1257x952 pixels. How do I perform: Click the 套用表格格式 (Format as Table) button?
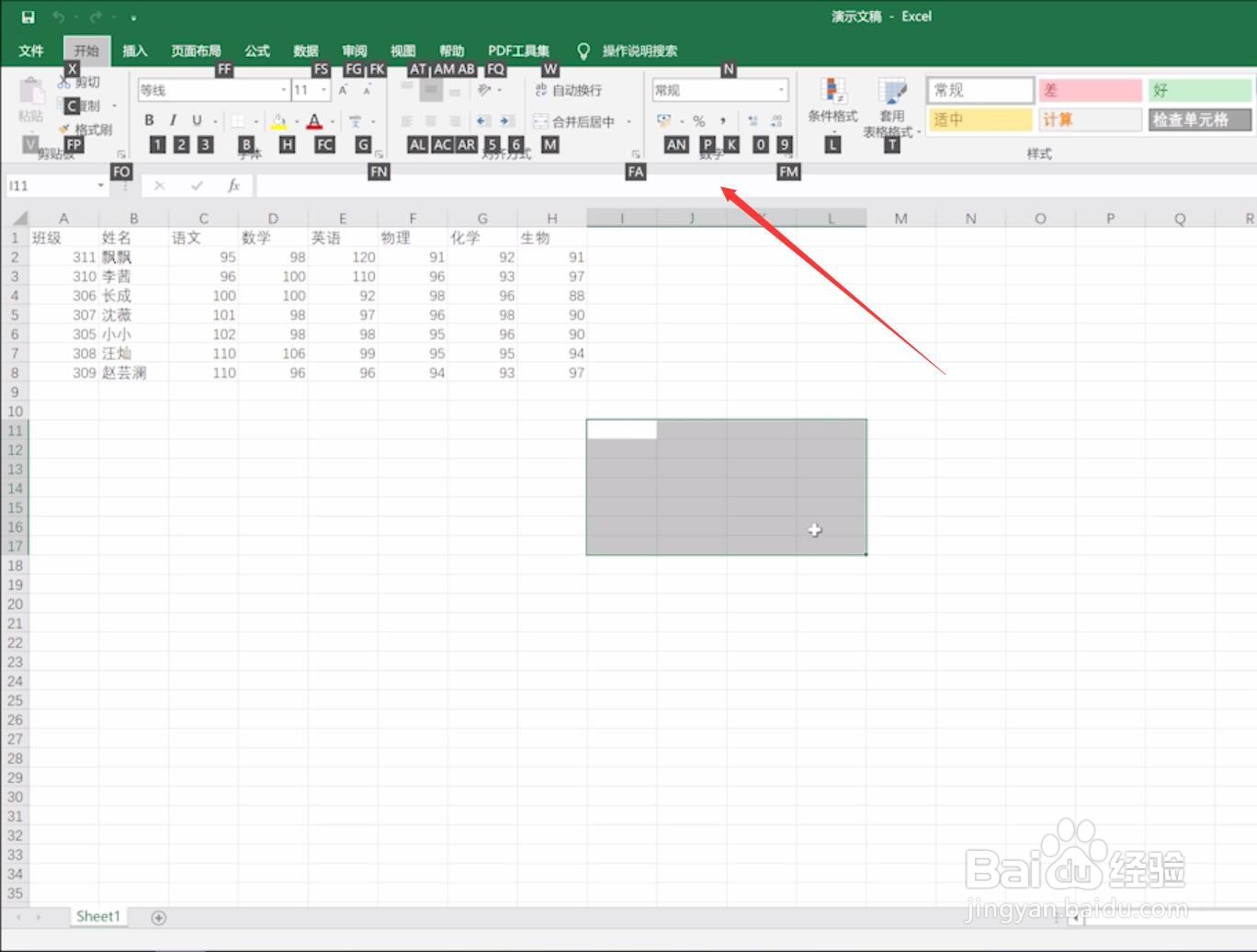coord(891,107)
